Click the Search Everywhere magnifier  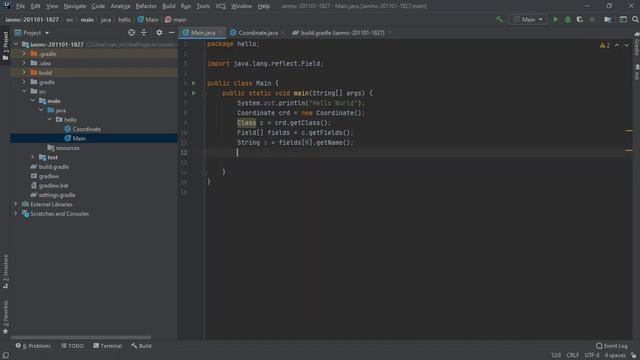635,19
